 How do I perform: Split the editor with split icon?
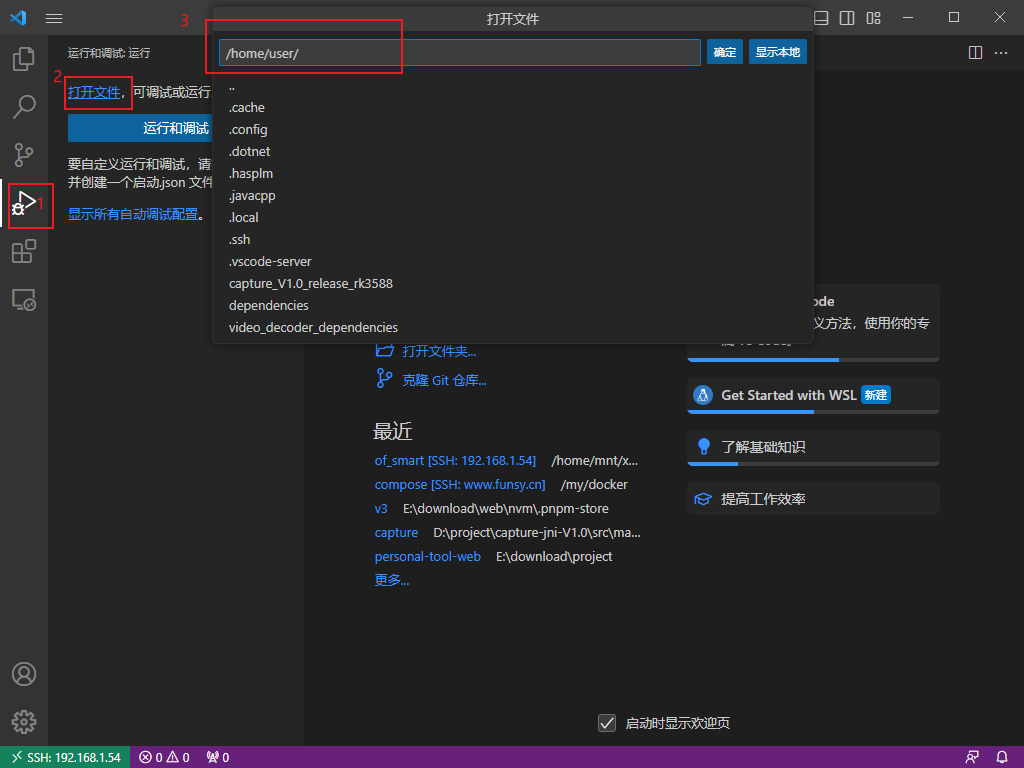[975, 53]
